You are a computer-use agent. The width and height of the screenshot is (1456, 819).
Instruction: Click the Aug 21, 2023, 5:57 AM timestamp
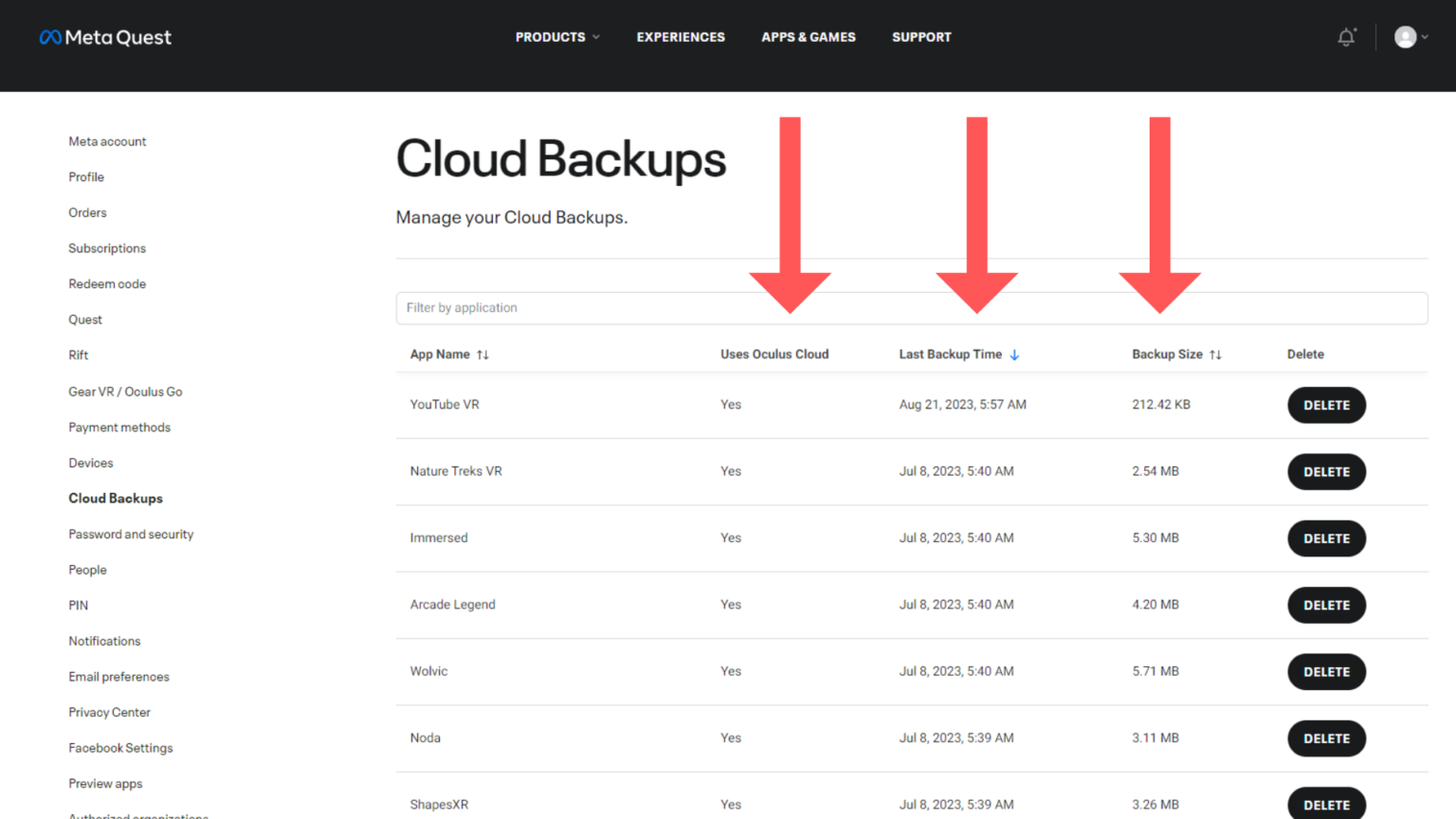(x=963, y=405)
